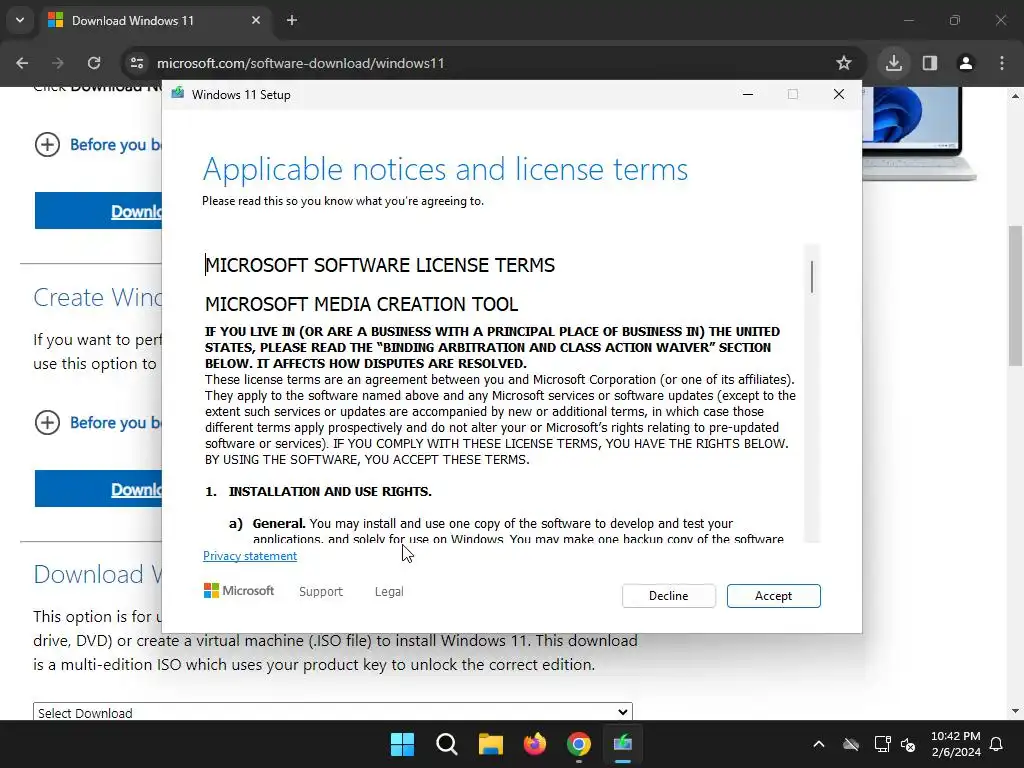Click the Microsoft logo in Setup footer
1024x768 pixels.
click(239, 590)
